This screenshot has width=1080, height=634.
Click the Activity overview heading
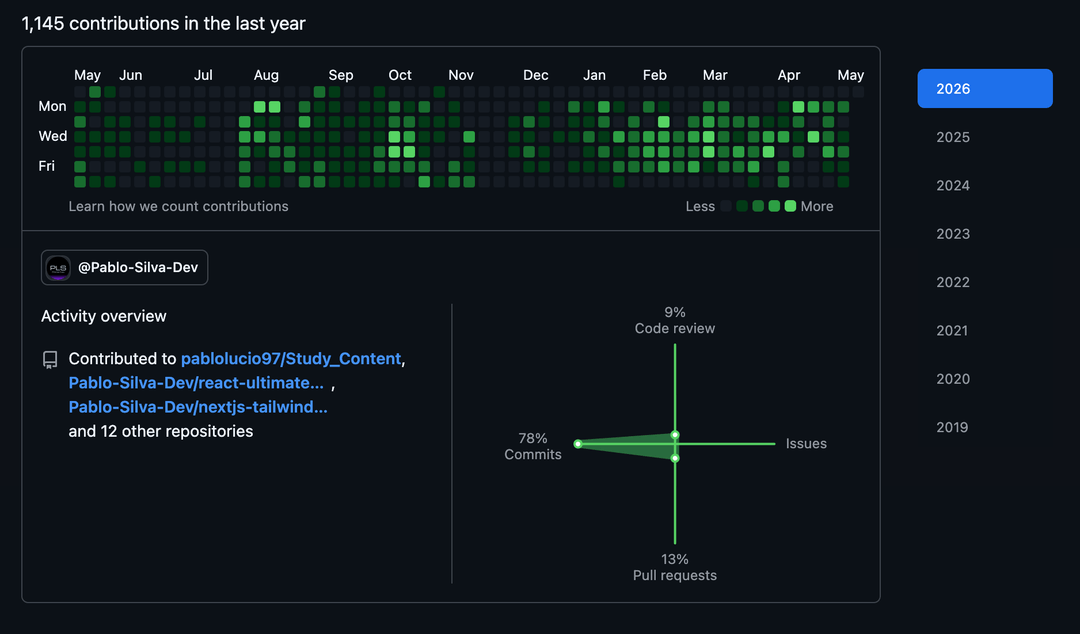click(x=103, y=316)
